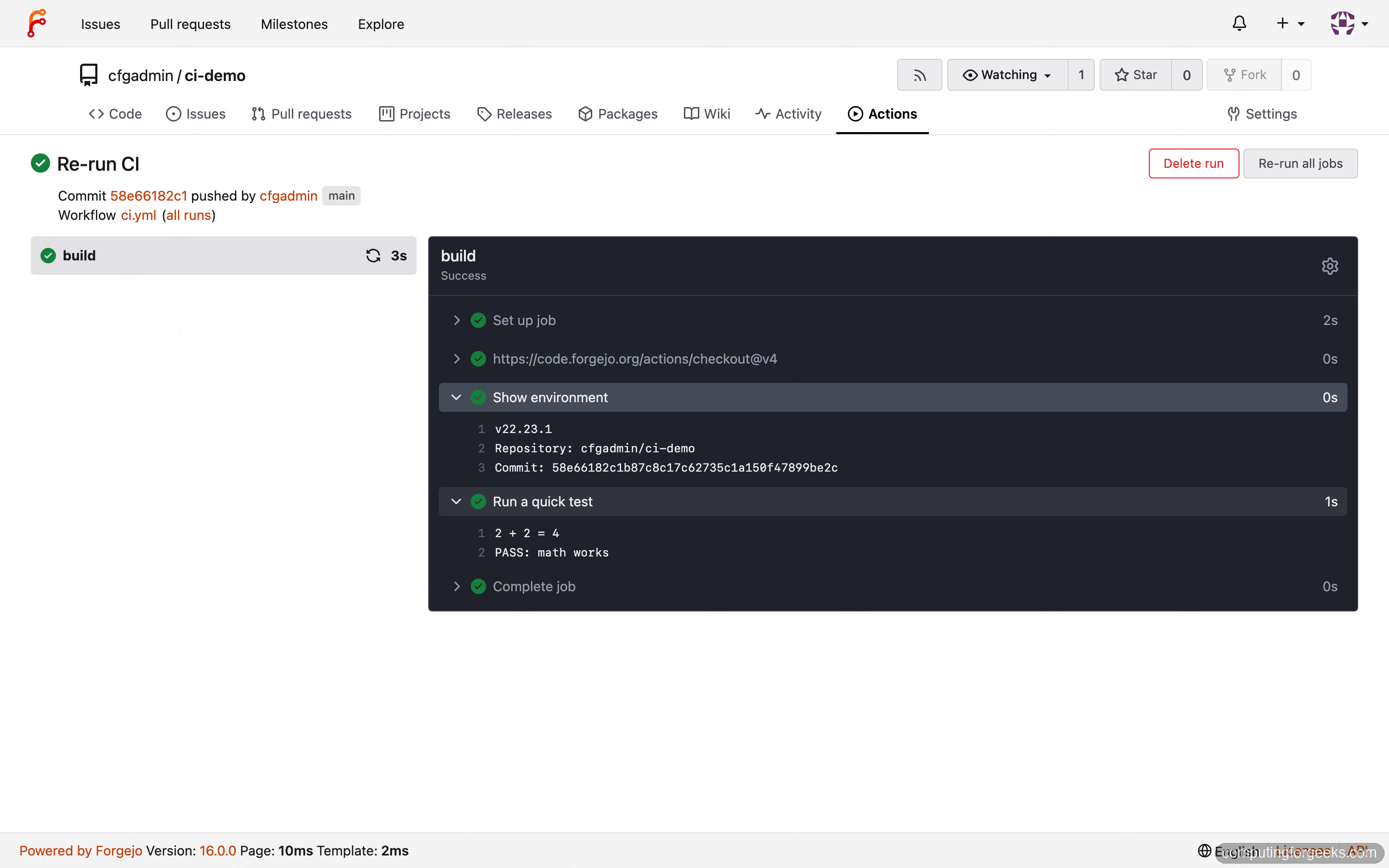Open the notifications bell
This screenshot has height=868, width=1389.
(1239, 24)
